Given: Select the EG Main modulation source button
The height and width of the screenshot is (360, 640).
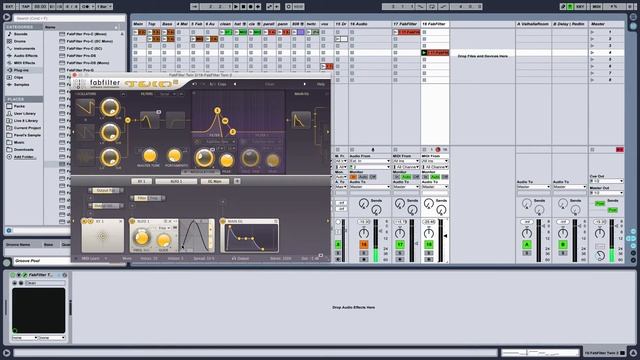Looking at the screenshot, I should pos(215,181).
